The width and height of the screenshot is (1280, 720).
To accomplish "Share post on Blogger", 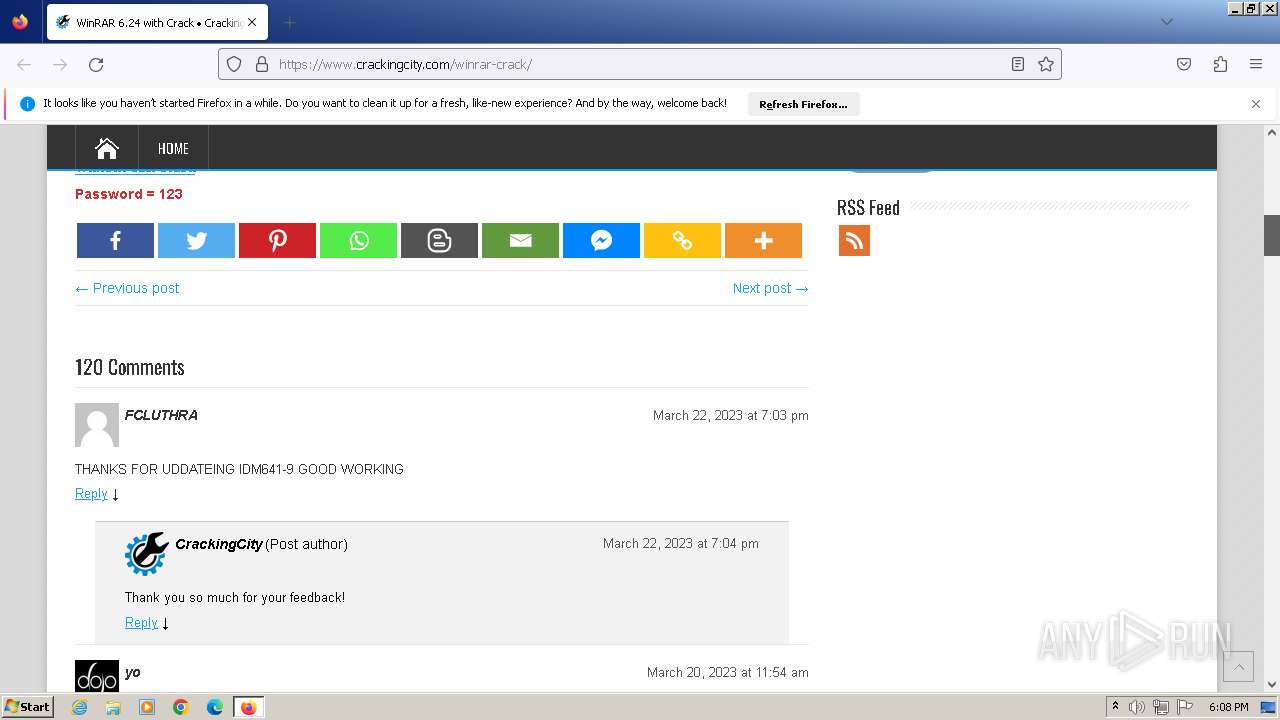I will tap(439, 240).
